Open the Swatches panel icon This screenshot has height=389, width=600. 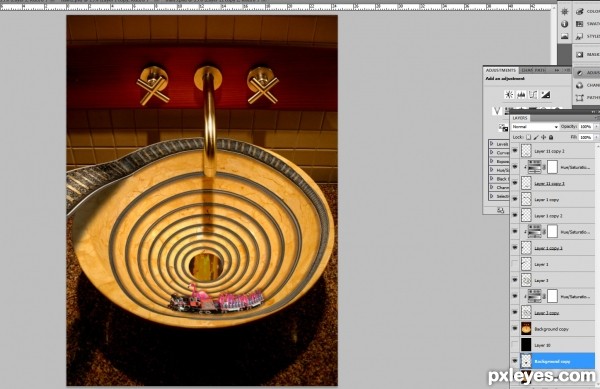tap(580, 24)
